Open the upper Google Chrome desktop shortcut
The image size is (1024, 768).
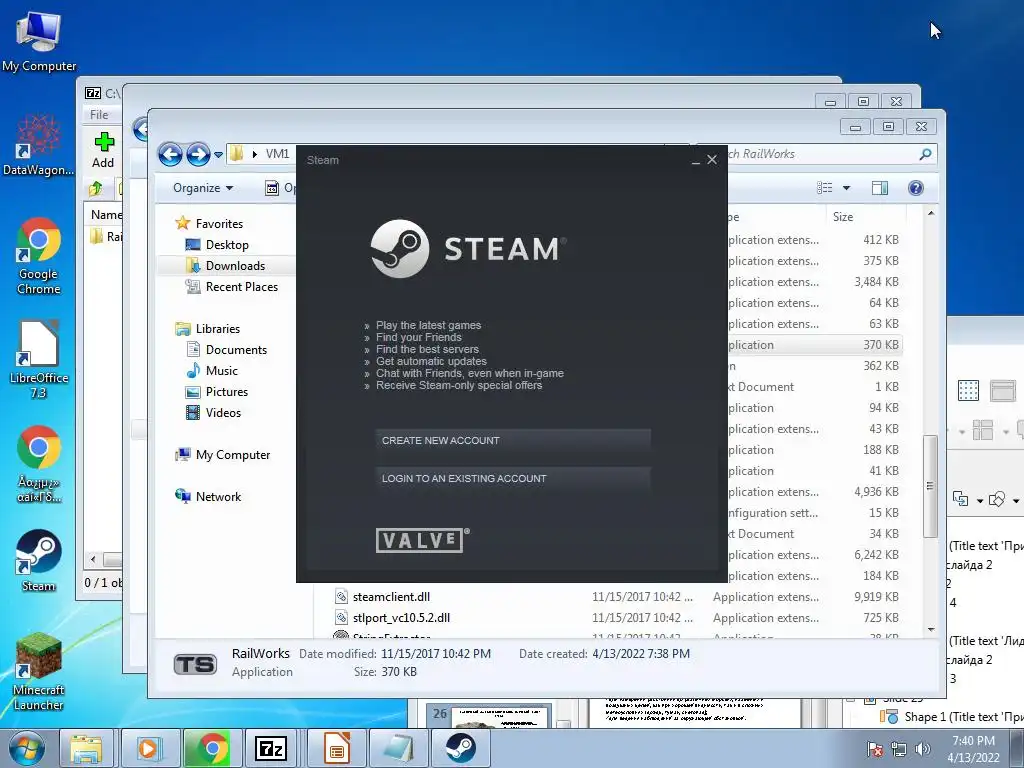point(39,256)
